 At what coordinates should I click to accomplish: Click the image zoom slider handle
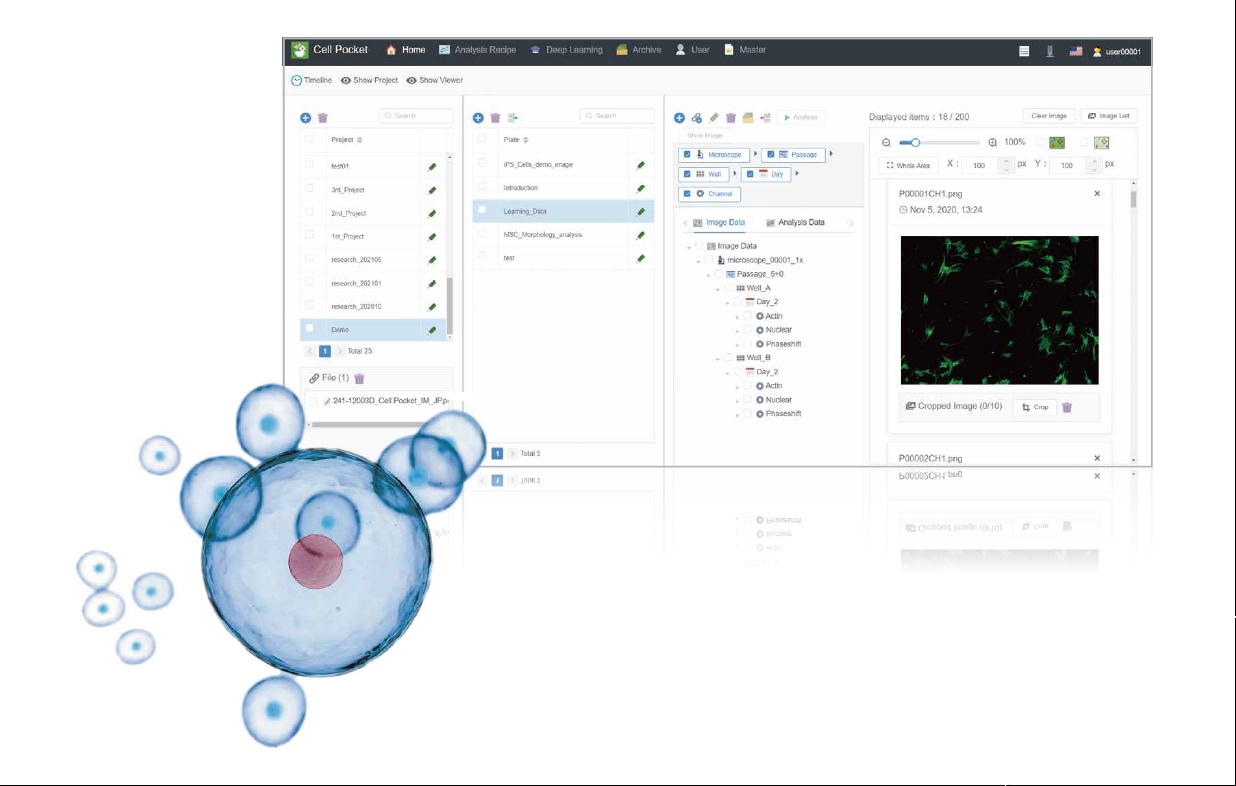coord(915,143)
